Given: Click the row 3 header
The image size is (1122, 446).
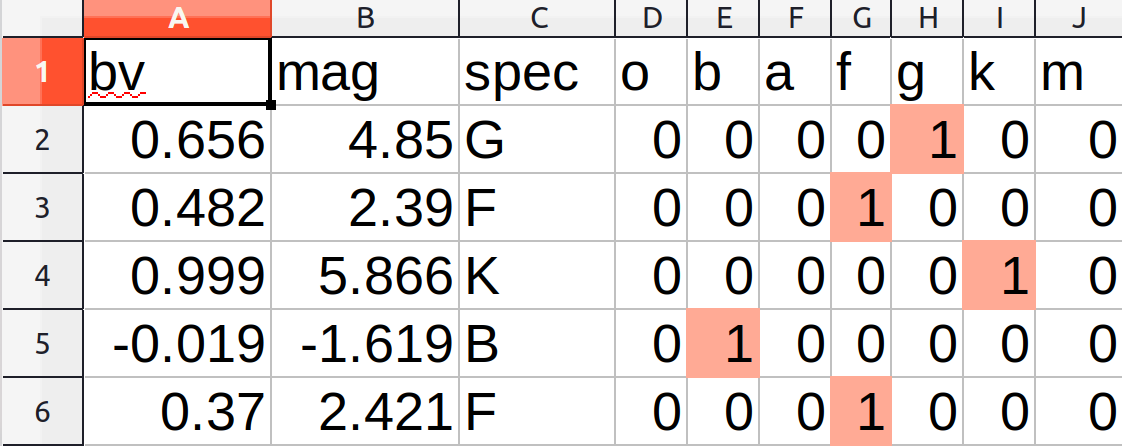Looking at the screenshot, I should pyautogui.click(x=41, y=208).
